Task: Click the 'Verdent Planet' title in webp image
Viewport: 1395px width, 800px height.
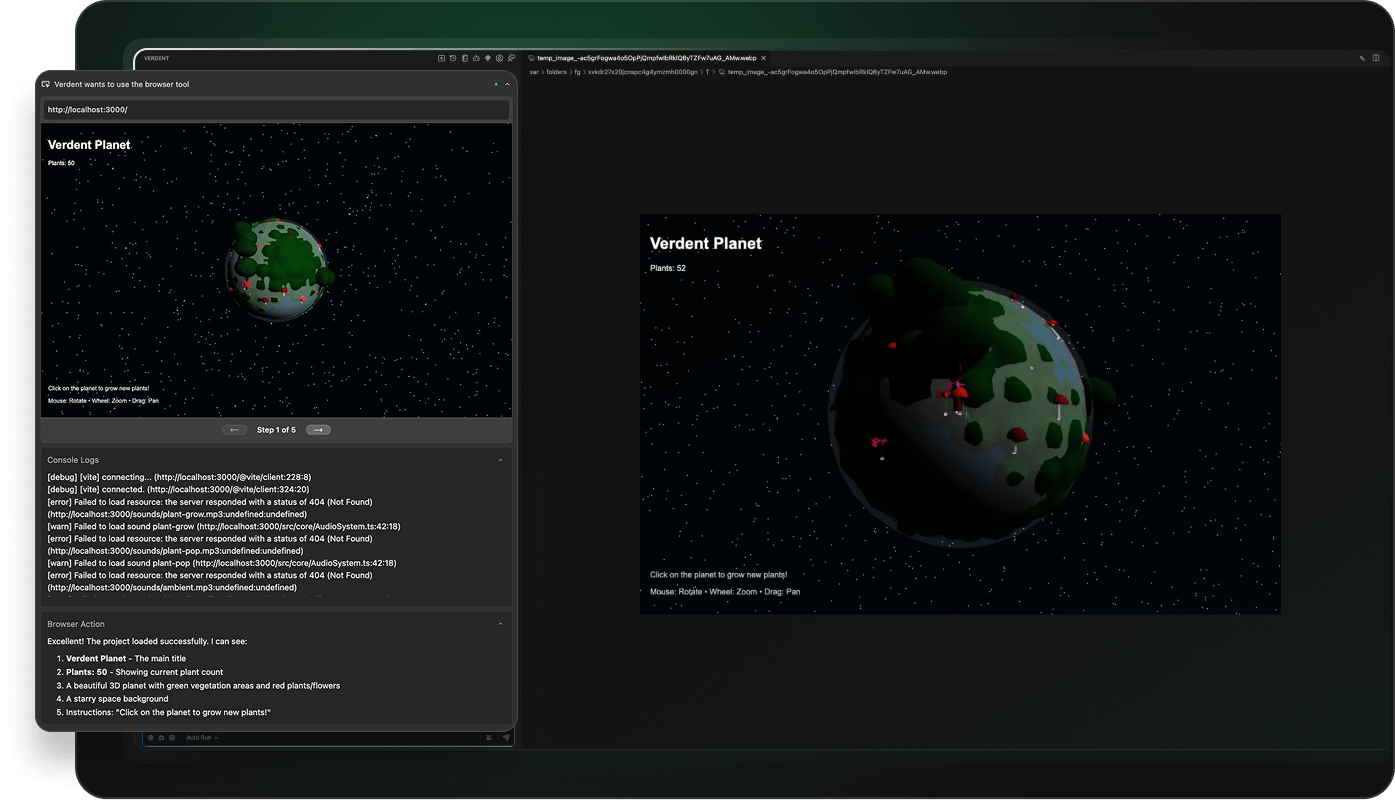Action: click(x=706, y=243)
